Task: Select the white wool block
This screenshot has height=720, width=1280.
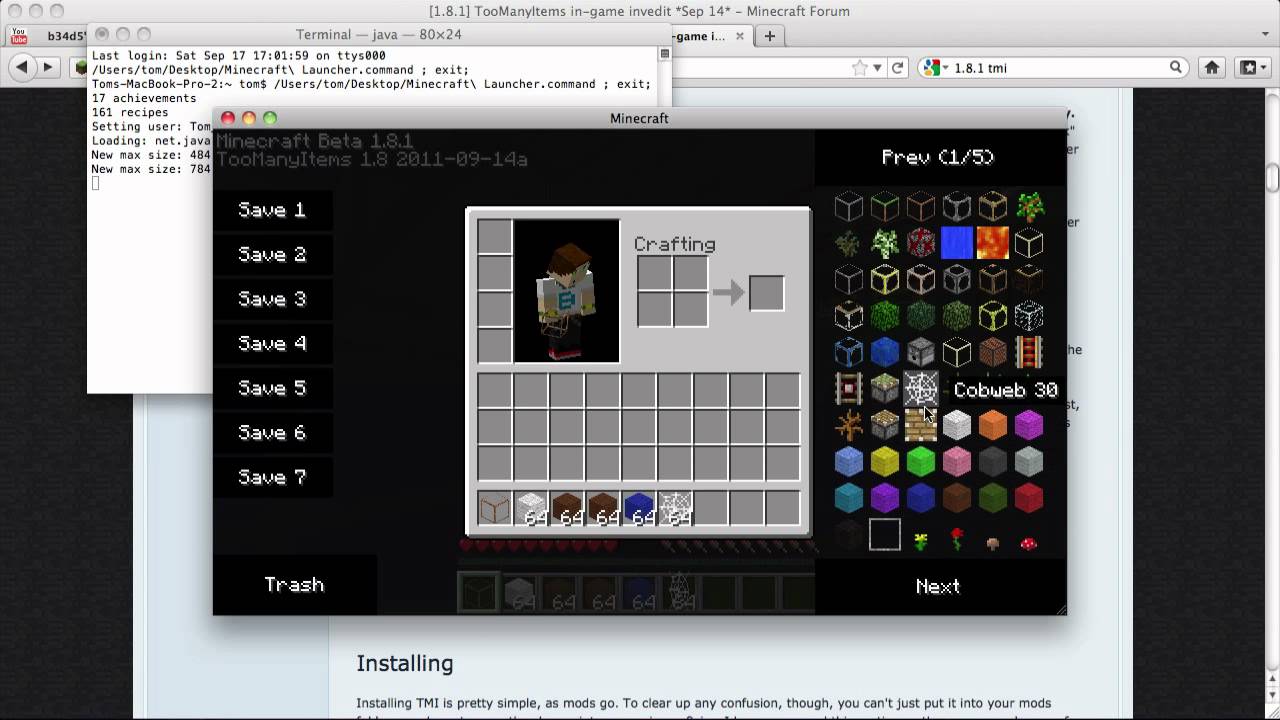Action: (x=957, y=426)
